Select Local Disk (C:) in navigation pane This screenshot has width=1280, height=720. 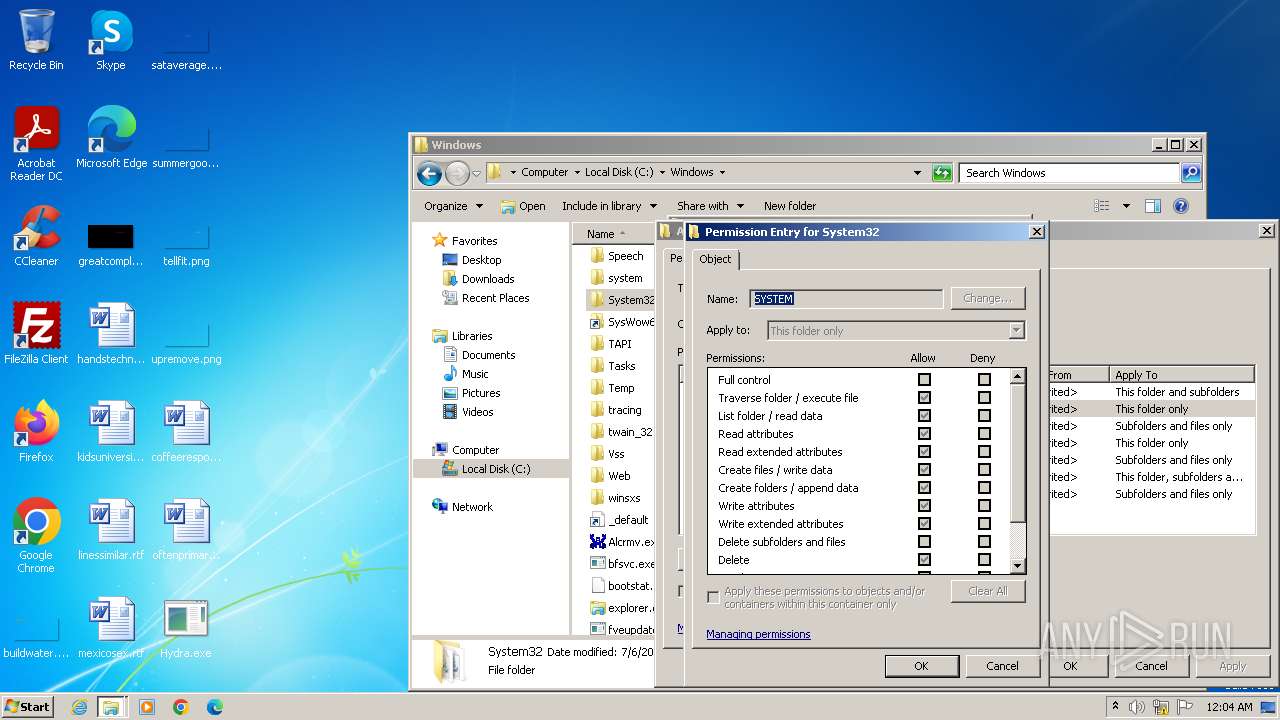pos(496,469)
